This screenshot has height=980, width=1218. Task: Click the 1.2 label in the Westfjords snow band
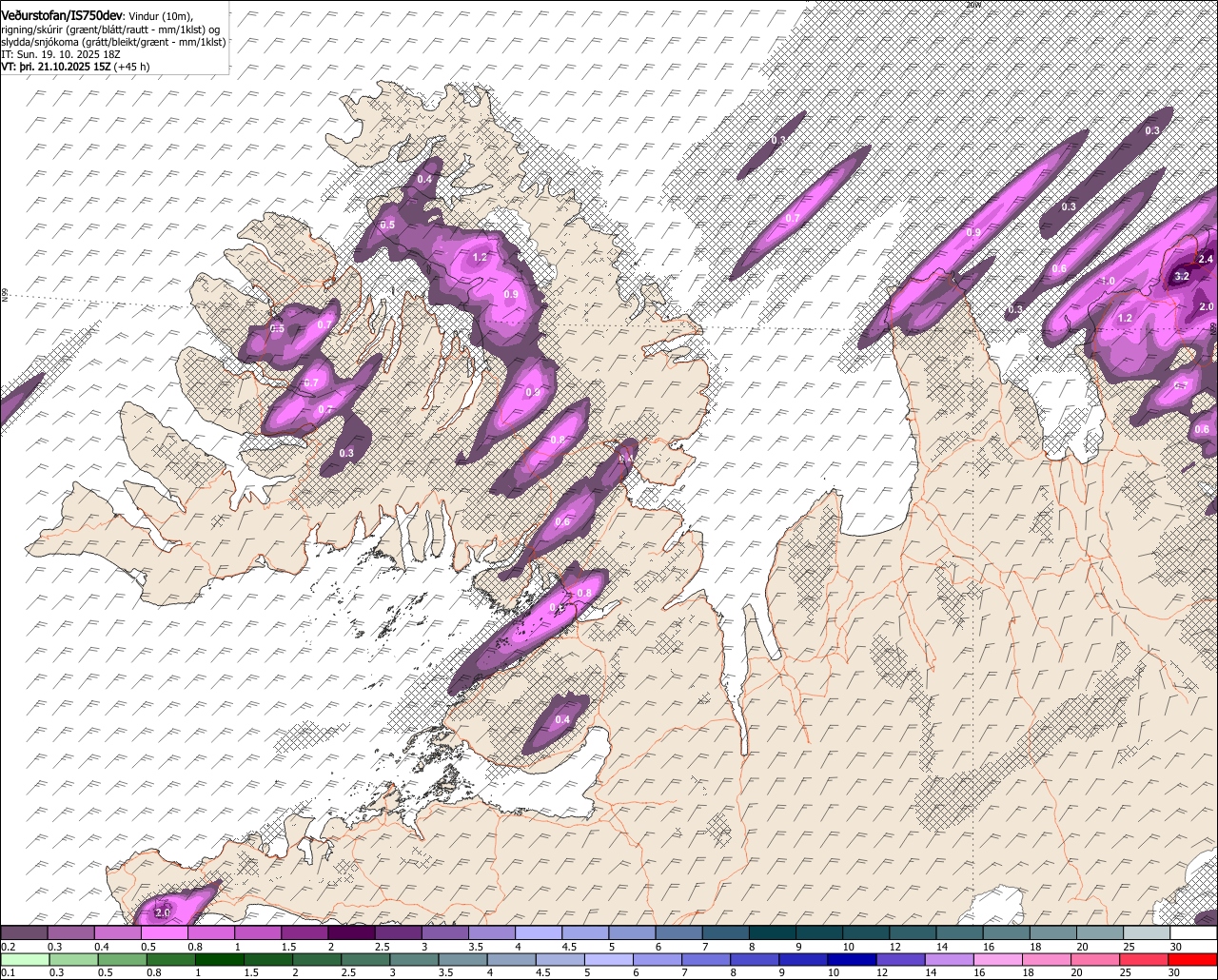(x=480, y=257)
